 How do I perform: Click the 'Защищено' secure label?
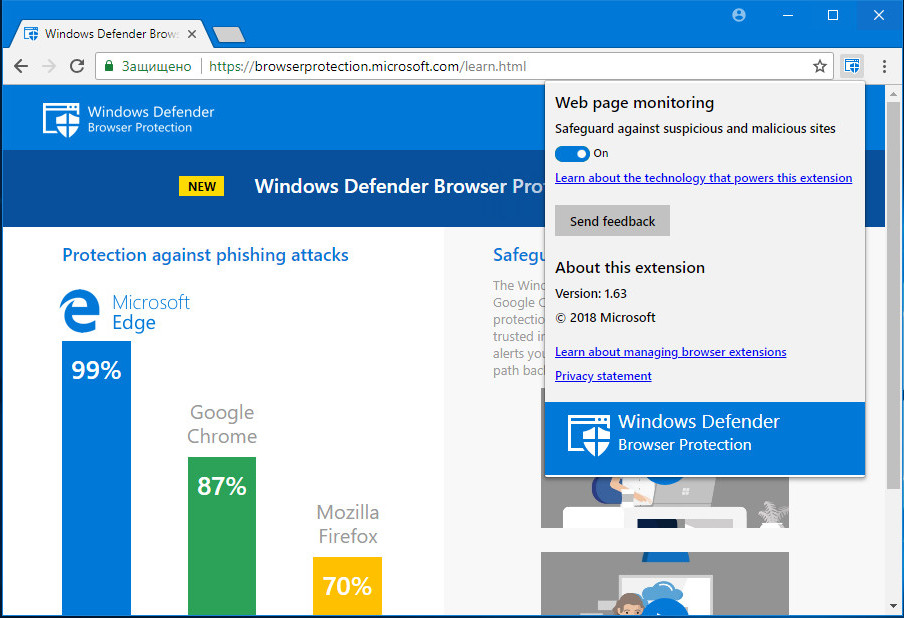tap(156, 66)
